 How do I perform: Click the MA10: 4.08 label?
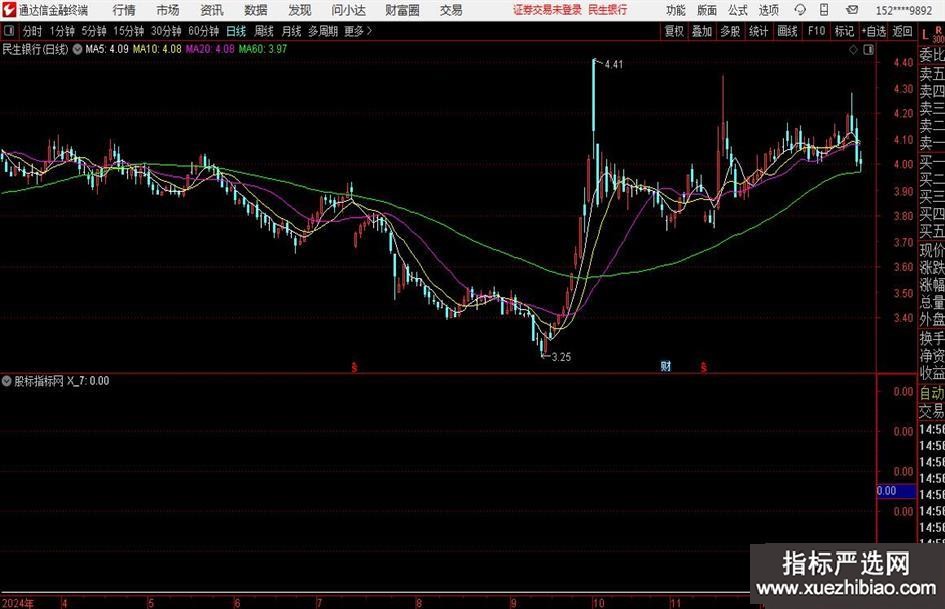pyautogui.click(x=157, y=49)
